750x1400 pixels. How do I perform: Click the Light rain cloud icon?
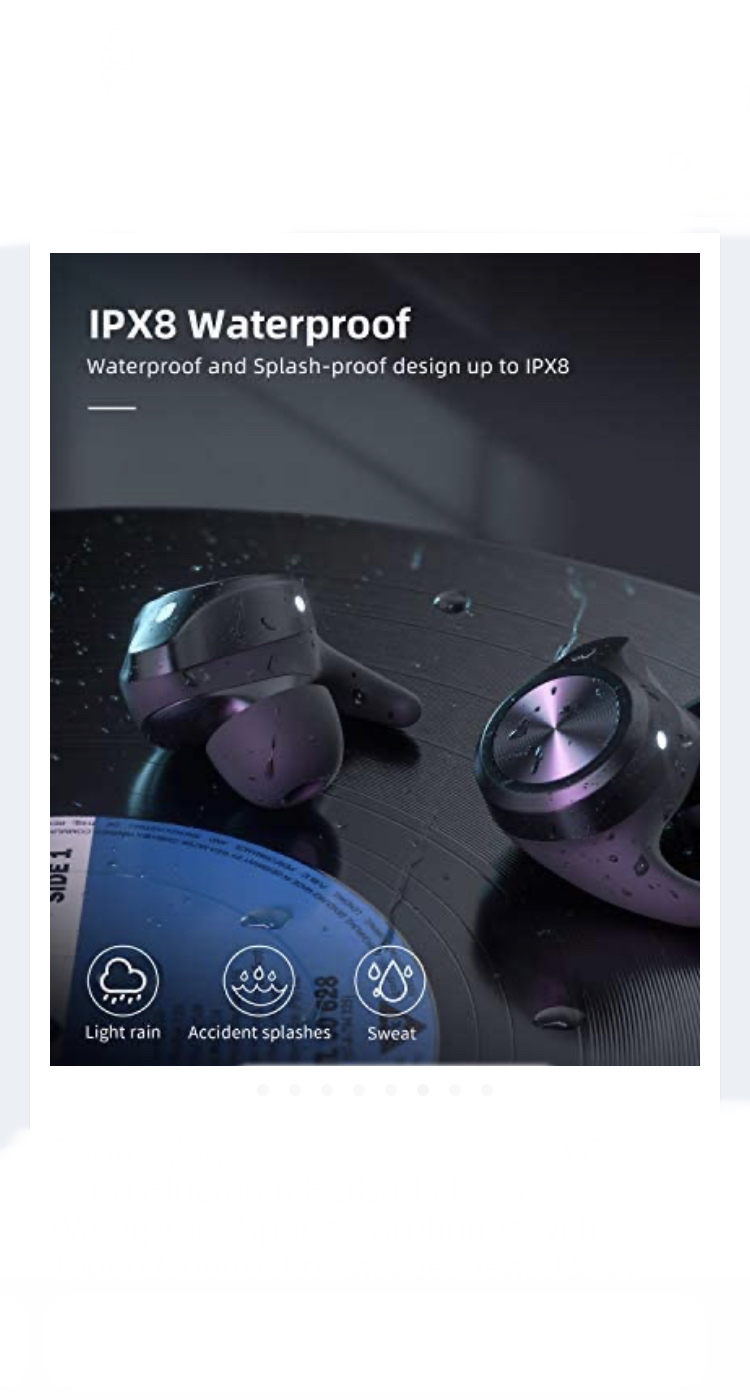click(x=122, y=981)
